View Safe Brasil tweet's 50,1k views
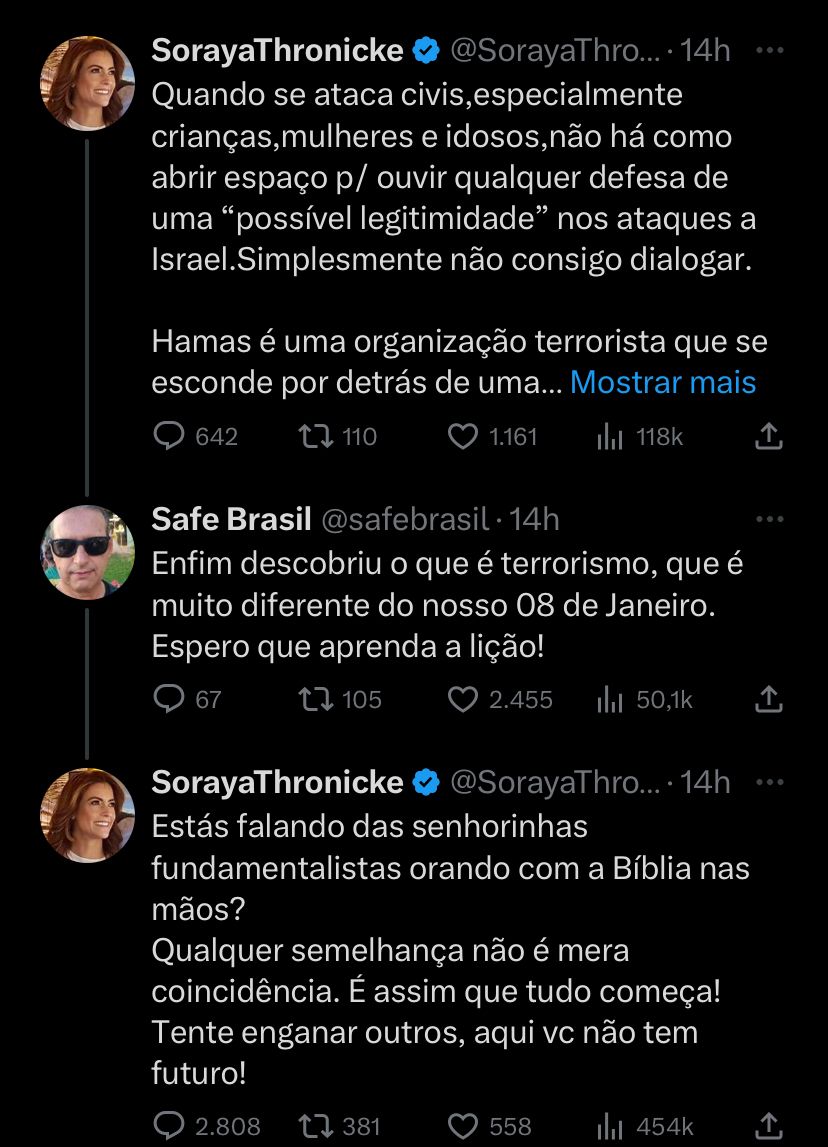This screenshot has width=828, height=1147. 610,699
